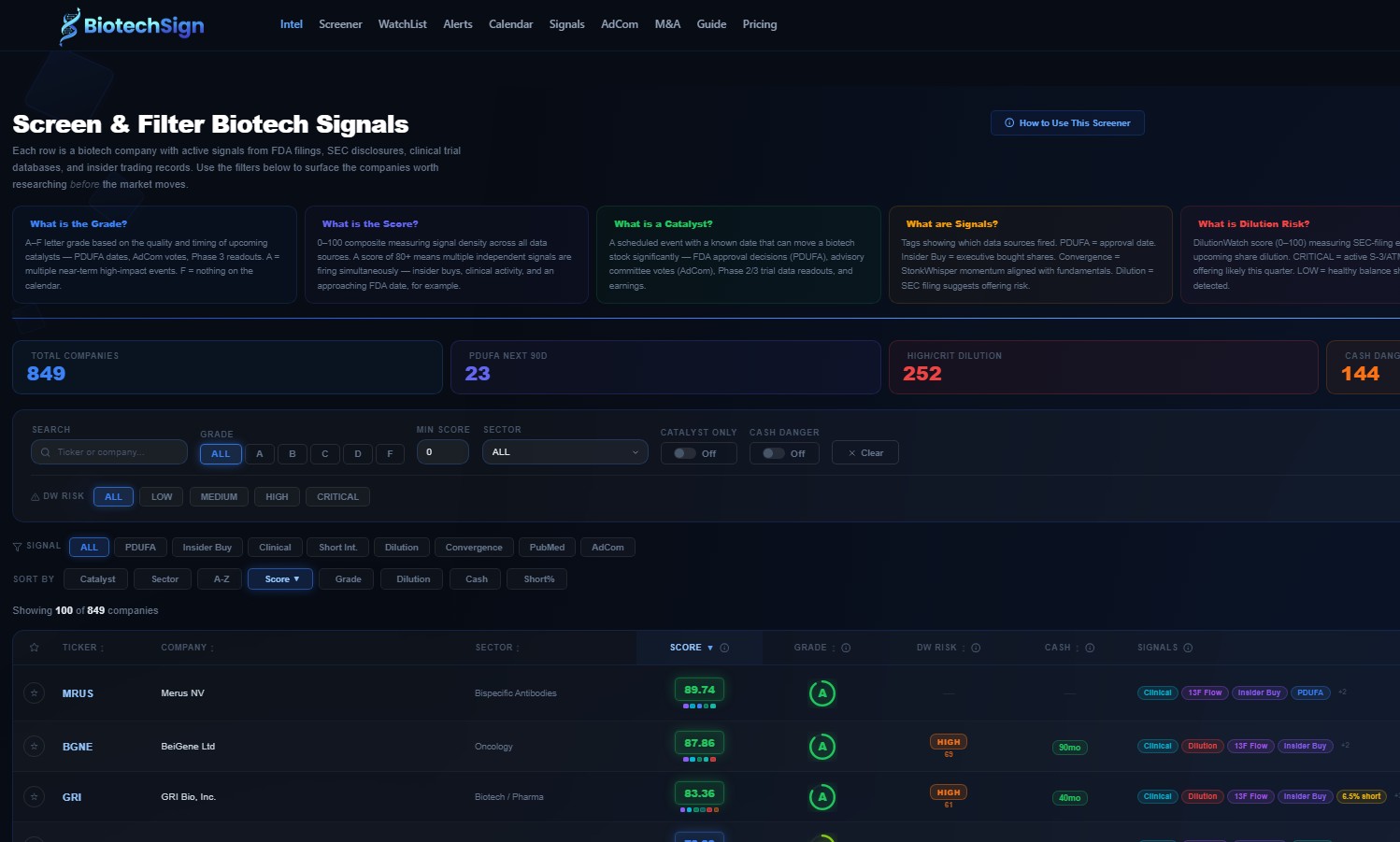
Task: Click the 83.36 score badge for GRI
Action: [699, 793]
